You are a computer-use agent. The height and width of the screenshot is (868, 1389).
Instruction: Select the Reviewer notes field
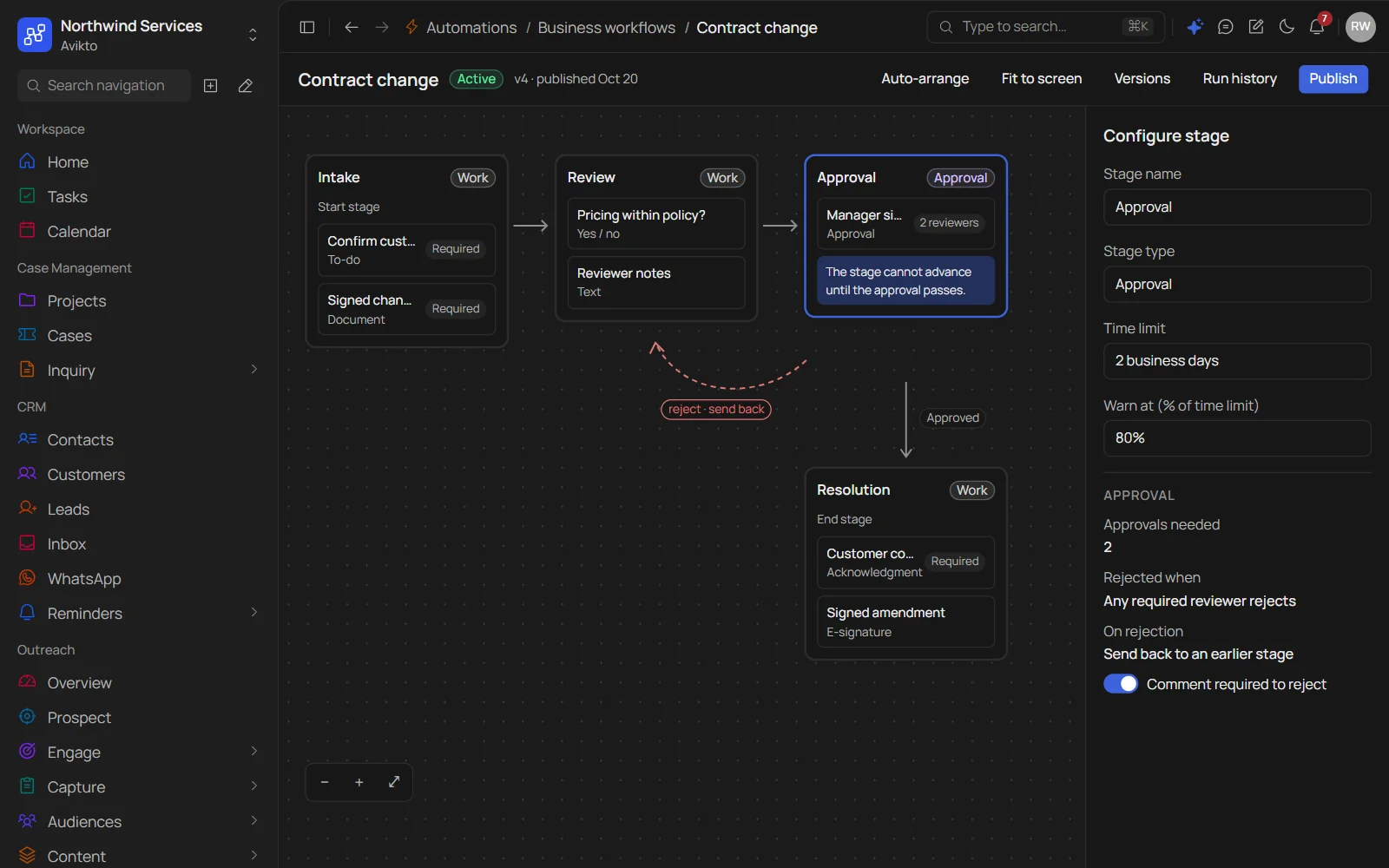(x=656, y=282)
